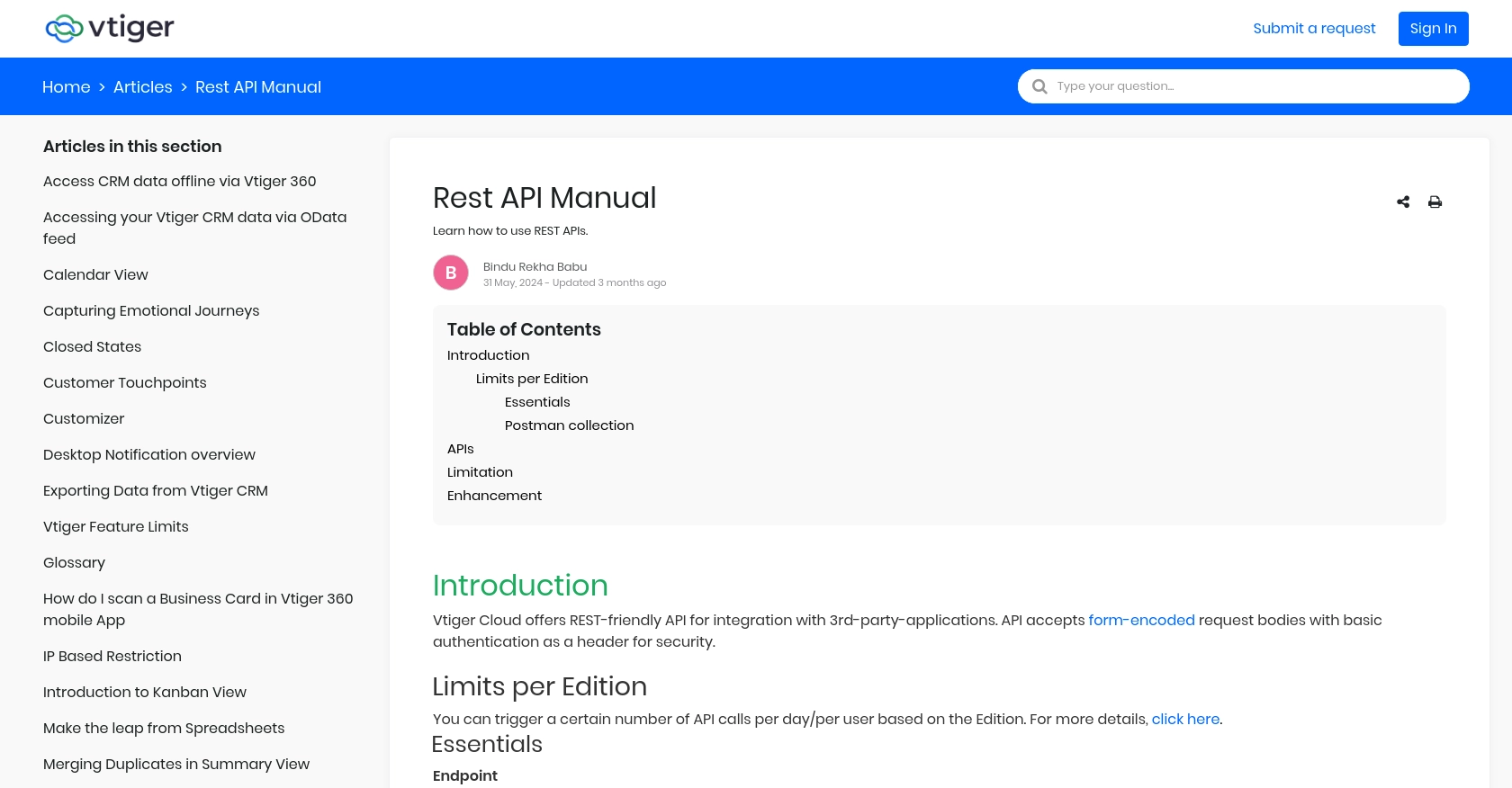The height and width of the screenshot is (788, 1512).
Task: Click the 'Table of Contents' heading
Action: (524, 329)
